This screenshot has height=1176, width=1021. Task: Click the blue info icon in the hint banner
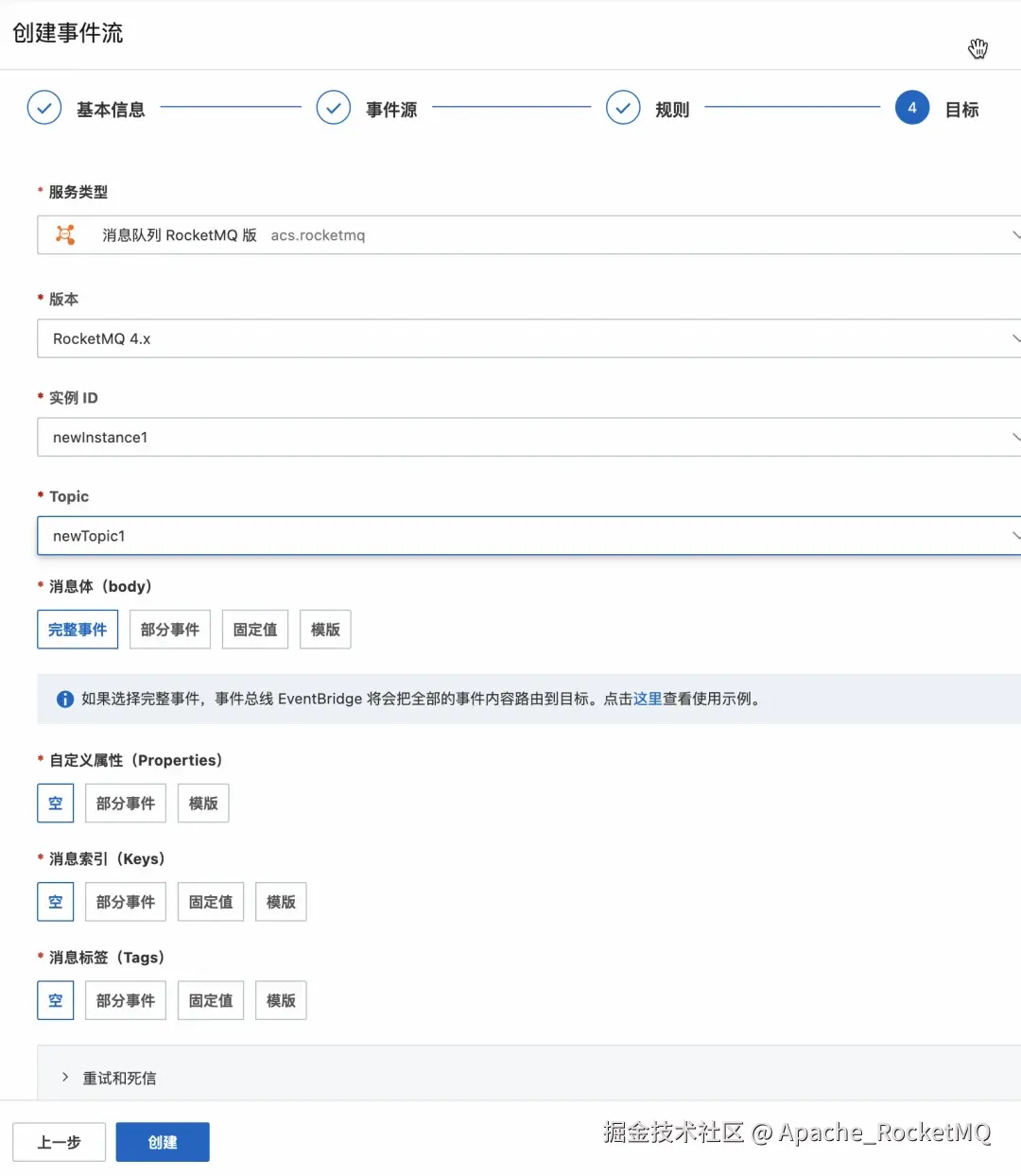65,700
